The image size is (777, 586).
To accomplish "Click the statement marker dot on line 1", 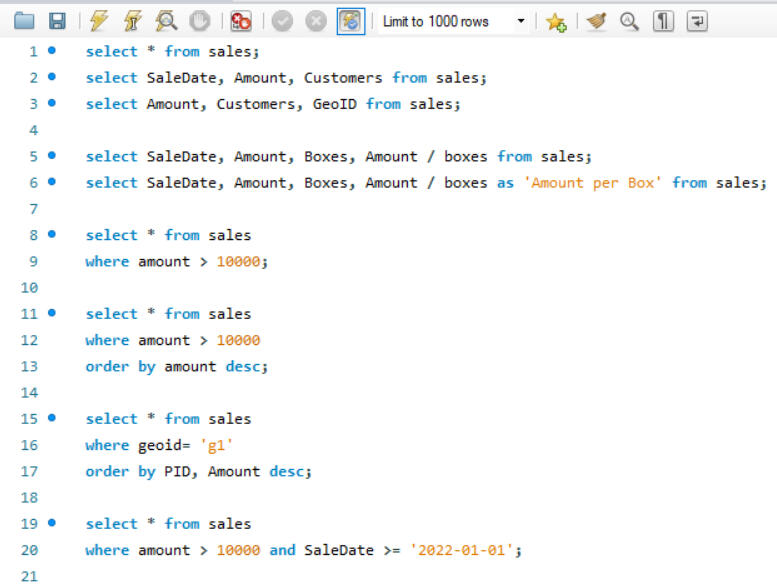I will pos(52,50).
